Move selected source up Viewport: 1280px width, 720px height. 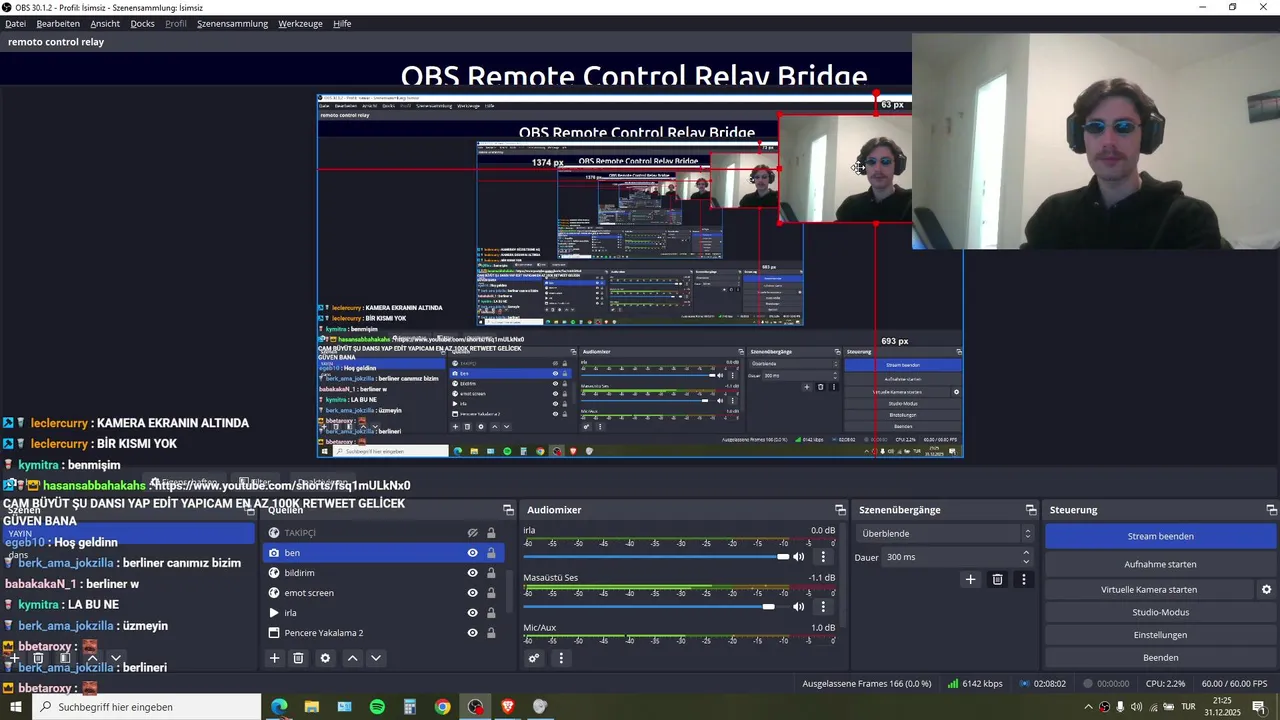(352, 658)
